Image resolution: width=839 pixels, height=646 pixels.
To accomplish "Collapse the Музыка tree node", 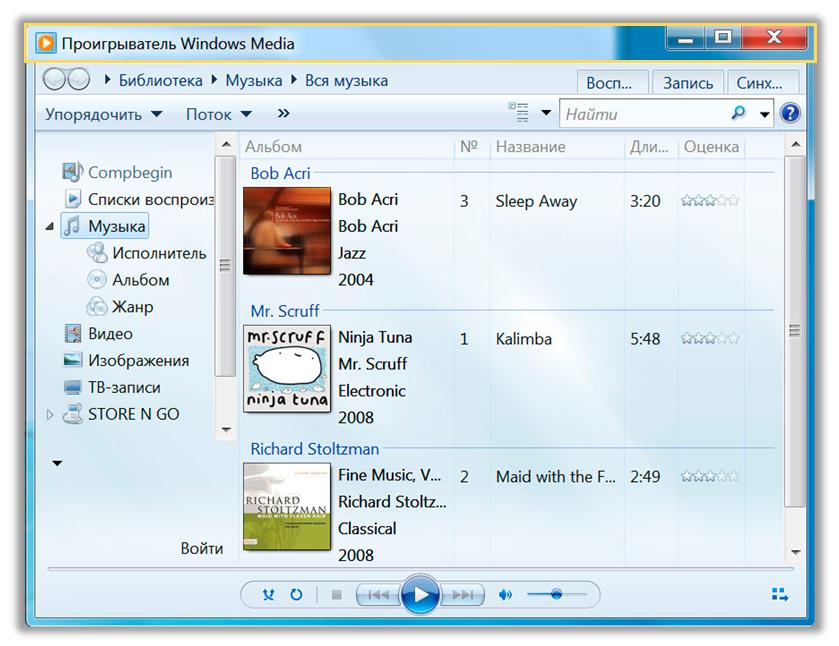I will pos(50,226).
